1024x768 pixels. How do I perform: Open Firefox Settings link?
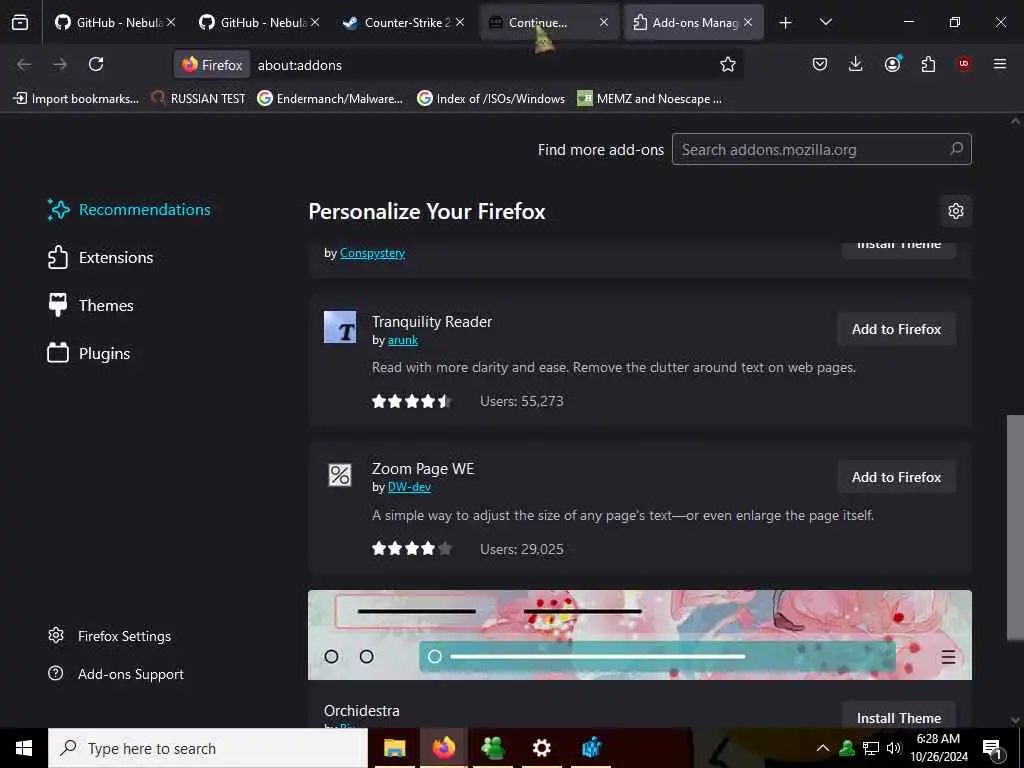[x=110, y=636]
